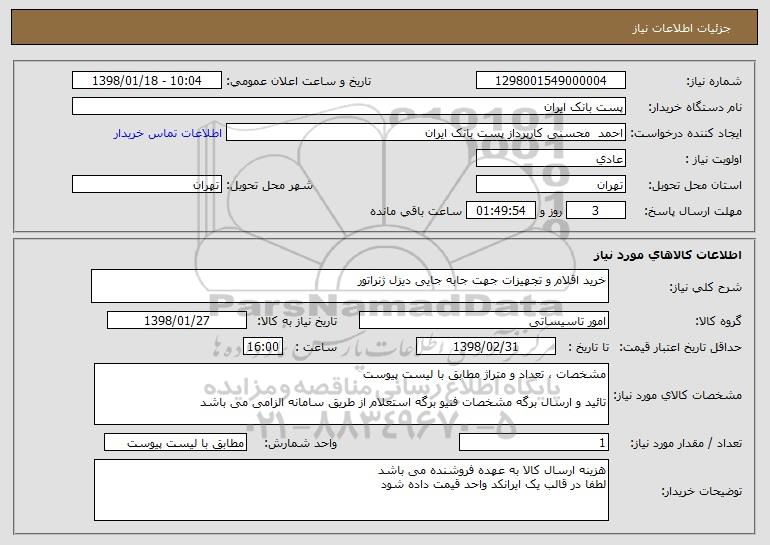Click the label اولویت نیاز
This screenshot has width=770, height=545.
coord(714,159)
